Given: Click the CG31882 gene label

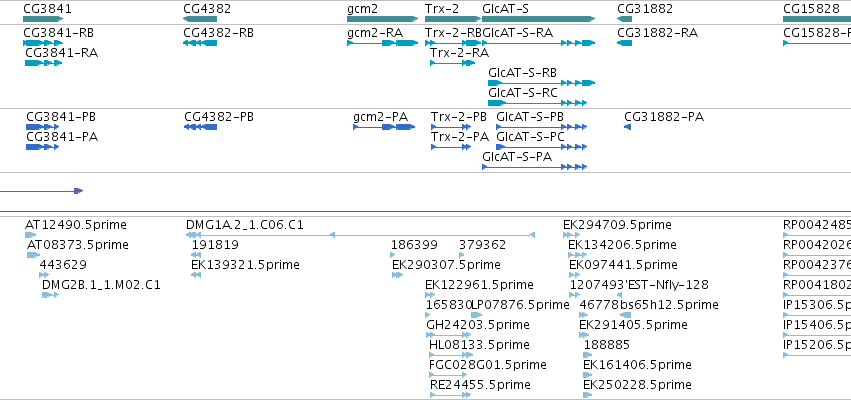Looking at the screenshot, I should (x=645, y=9).
